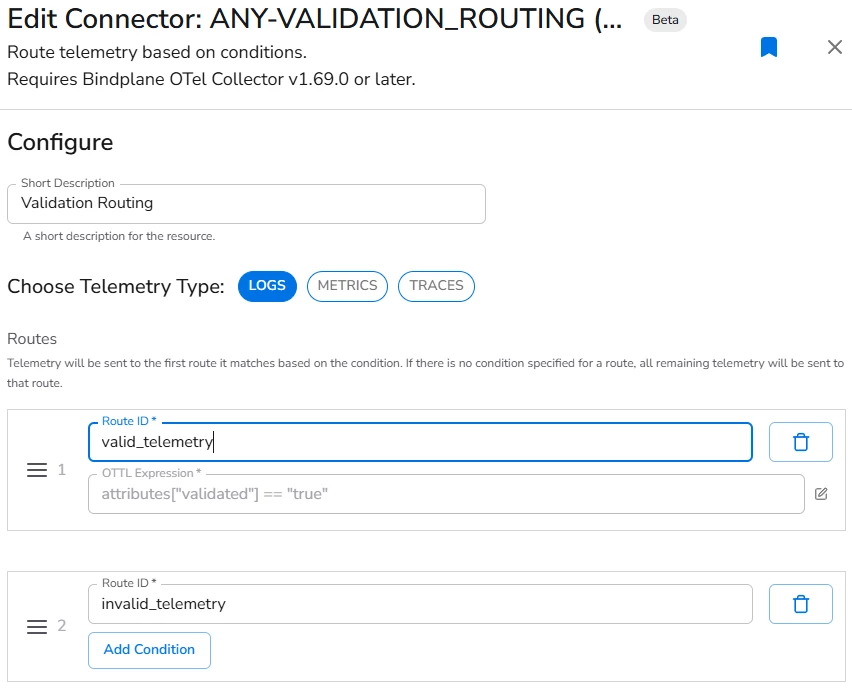Click the close X on the dialog

pos(835,47)
